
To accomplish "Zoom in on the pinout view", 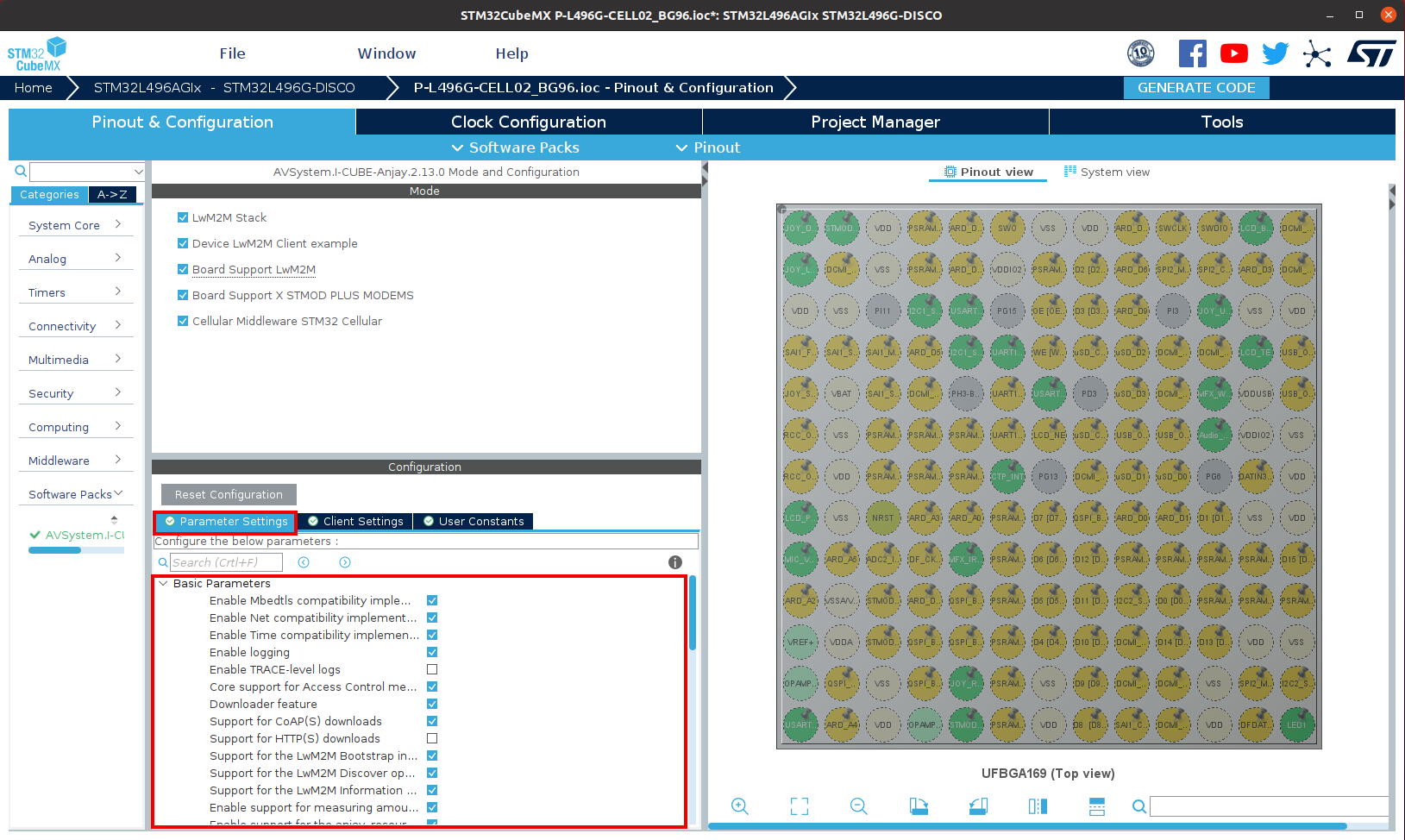I will pyautogui.click(x=740, y=806).
